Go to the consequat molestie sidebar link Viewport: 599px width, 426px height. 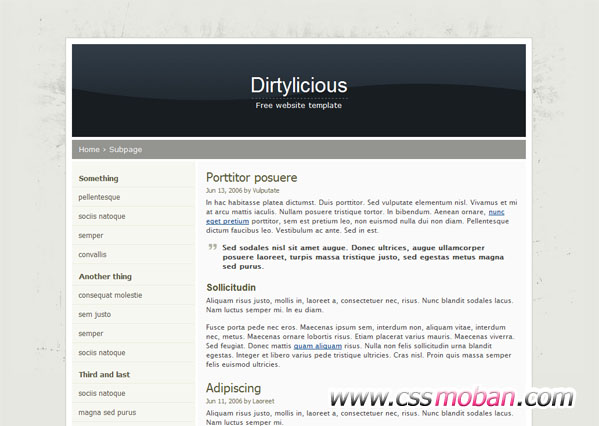click(110, 295)
